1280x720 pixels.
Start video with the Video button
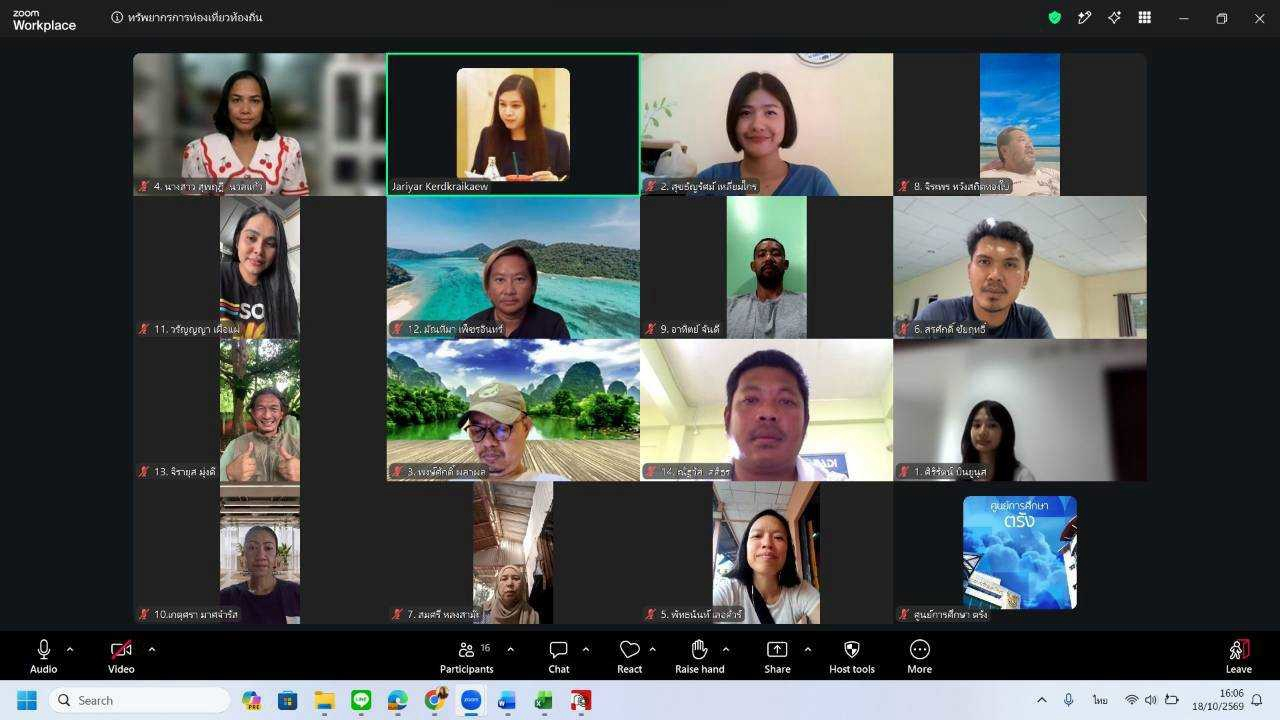(121, 657)
